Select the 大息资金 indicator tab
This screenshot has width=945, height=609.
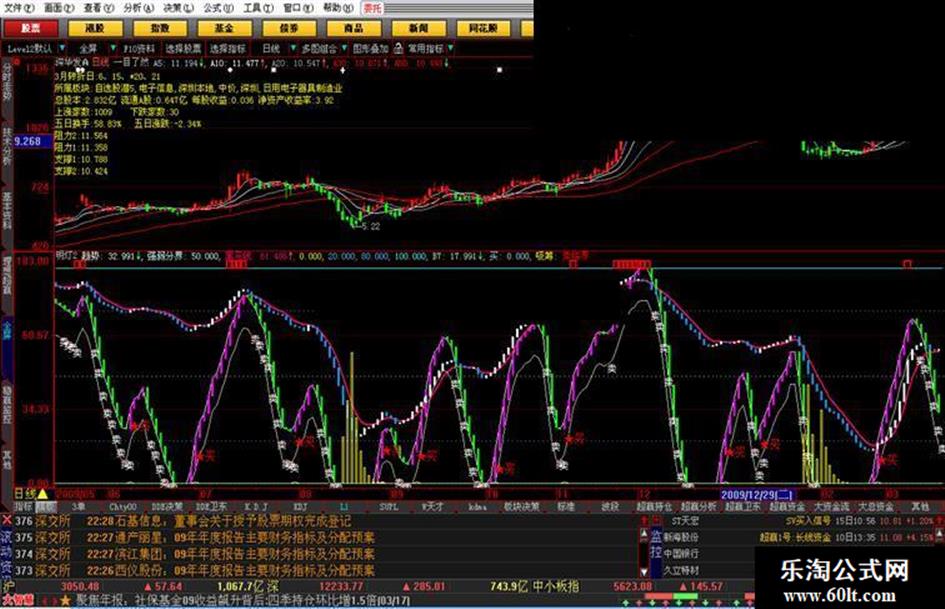pos(876,507)
